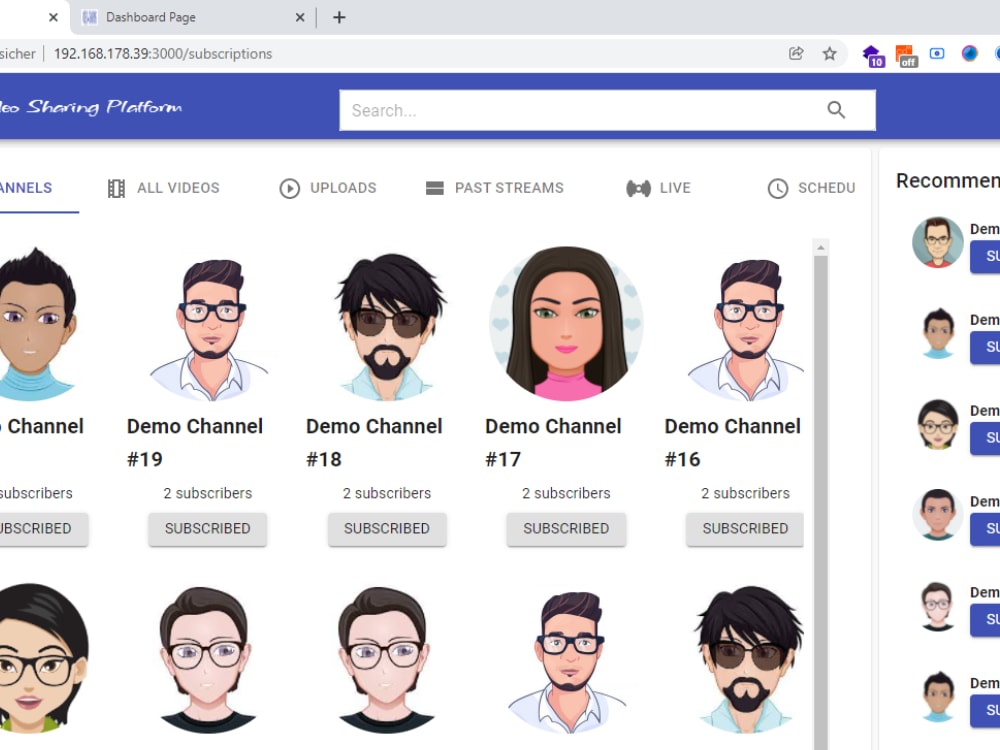Open the orange 'off' extension icon
The height and width of the screenshot is (750, 1000).
906,55
